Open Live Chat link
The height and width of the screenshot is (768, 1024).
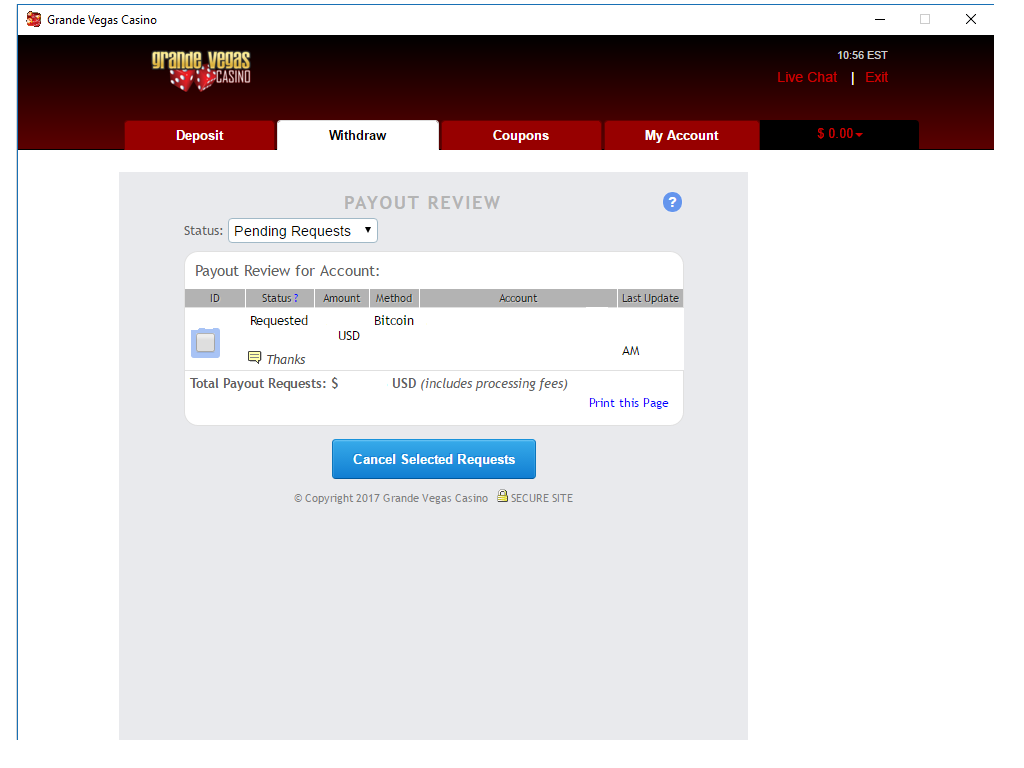(807, 78)
